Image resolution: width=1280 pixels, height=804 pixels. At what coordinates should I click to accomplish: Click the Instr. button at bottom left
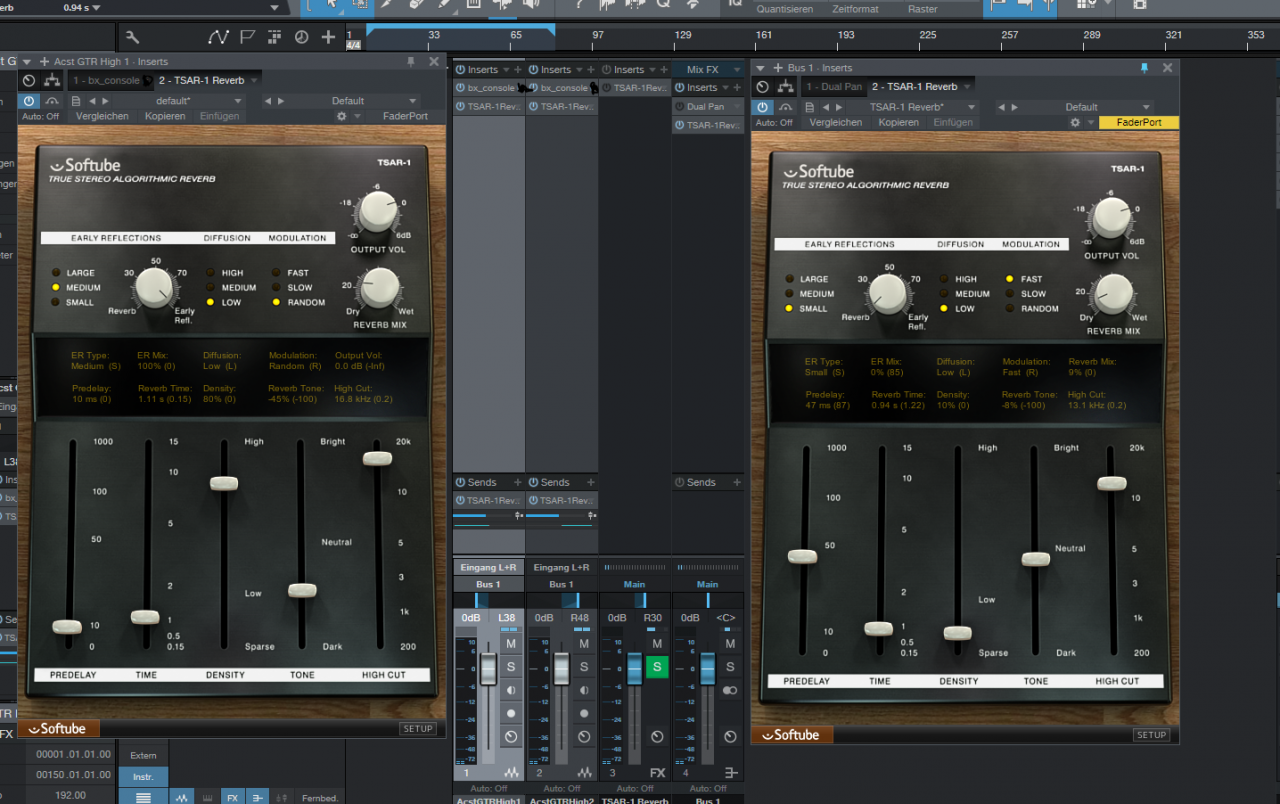coord(143,777)
